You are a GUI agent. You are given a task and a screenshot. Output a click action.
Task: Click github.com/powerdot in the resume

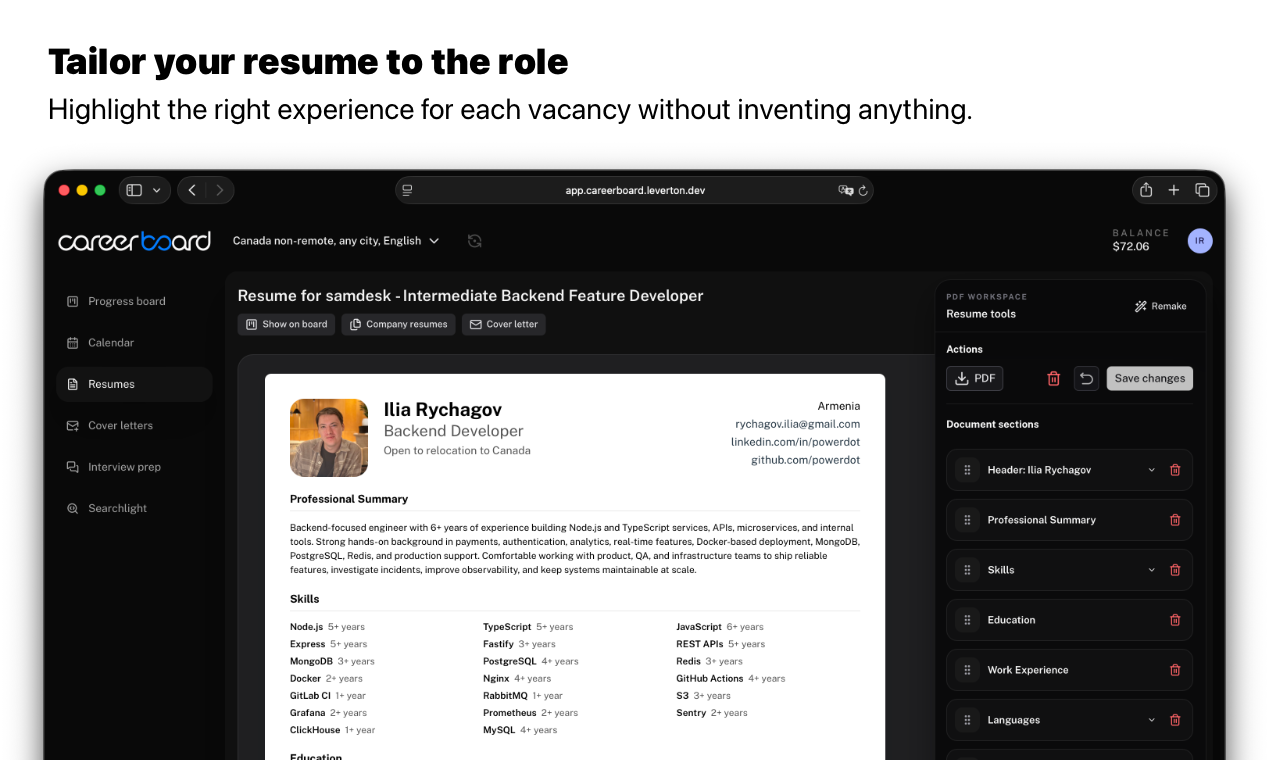[805, 460]
